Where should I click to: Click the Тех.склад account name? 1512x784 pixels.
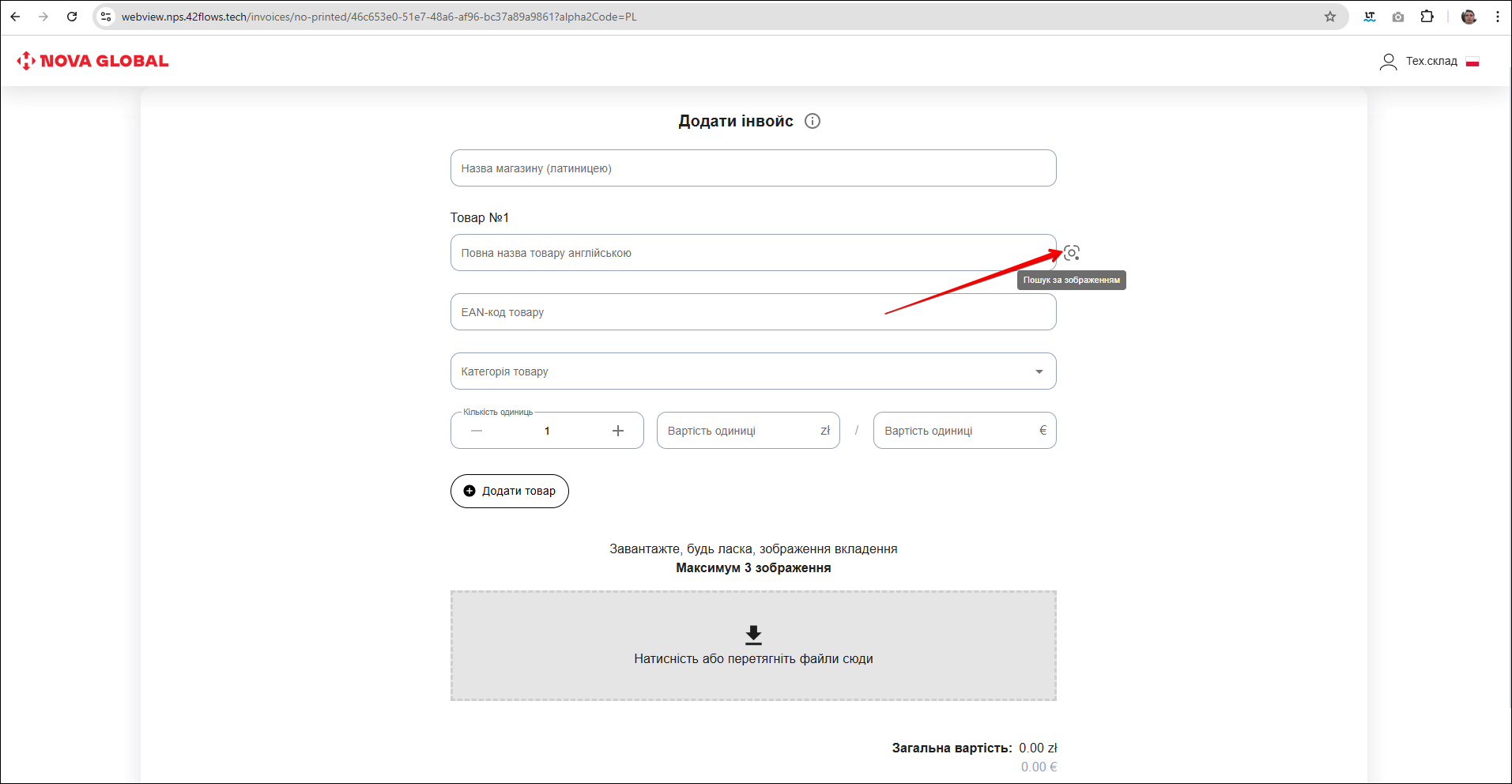tap(1431, 62)
